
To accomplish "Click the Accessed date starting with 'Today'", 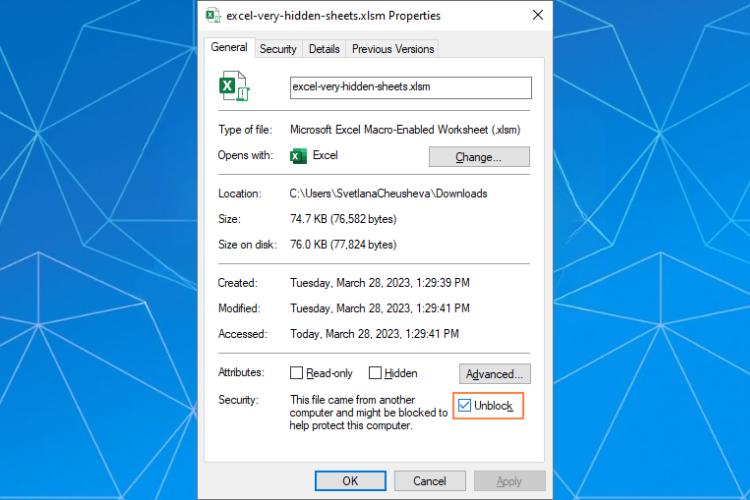I will [x=374, y=333].
